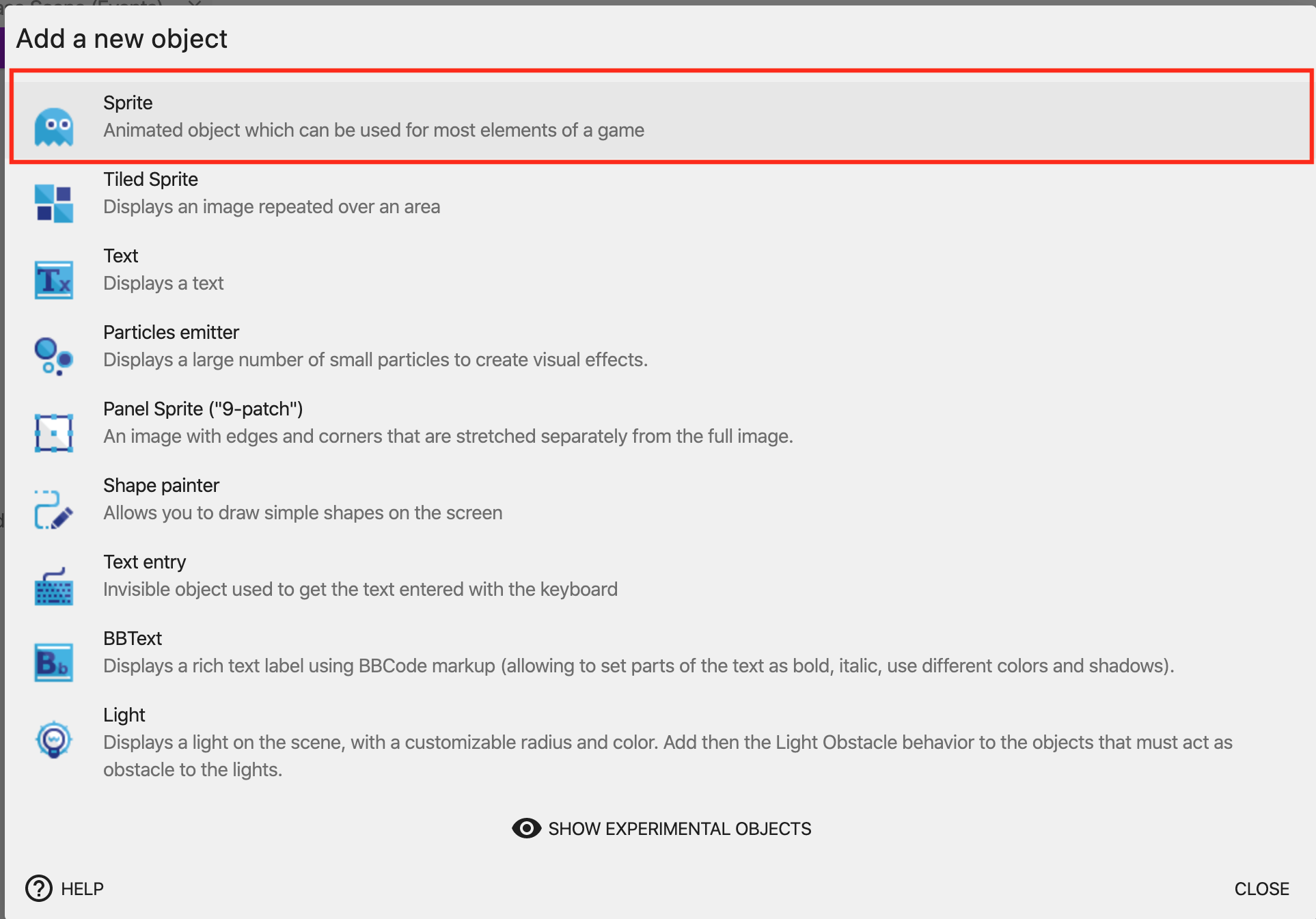Click the Text object icon
Screen dimensions: 1316x919
[x=54, y=279]
